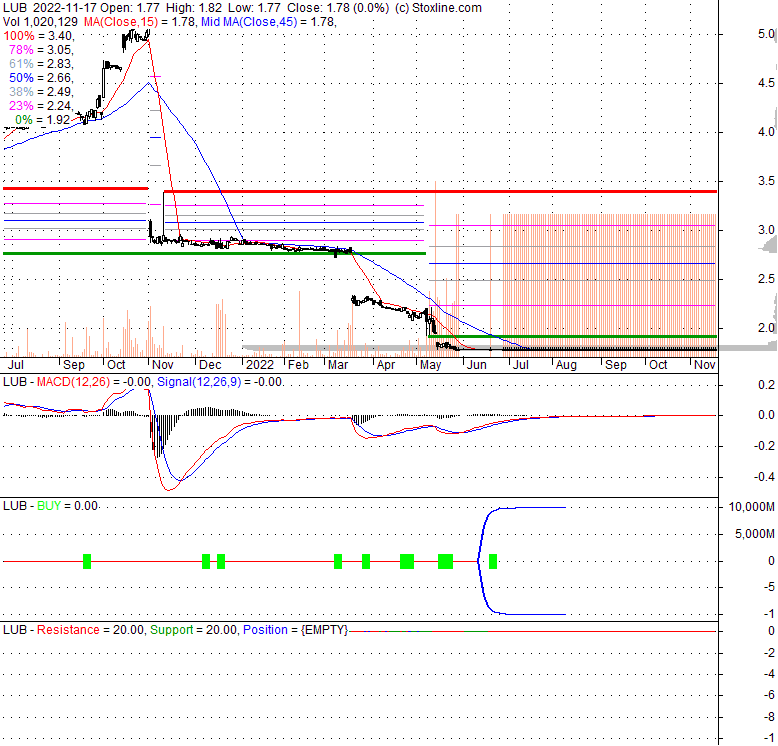Screen dimensions: 778x746
Task: Click the '{EMPTY}' position value
Action: pyautogui.click(x=324, y=630)
